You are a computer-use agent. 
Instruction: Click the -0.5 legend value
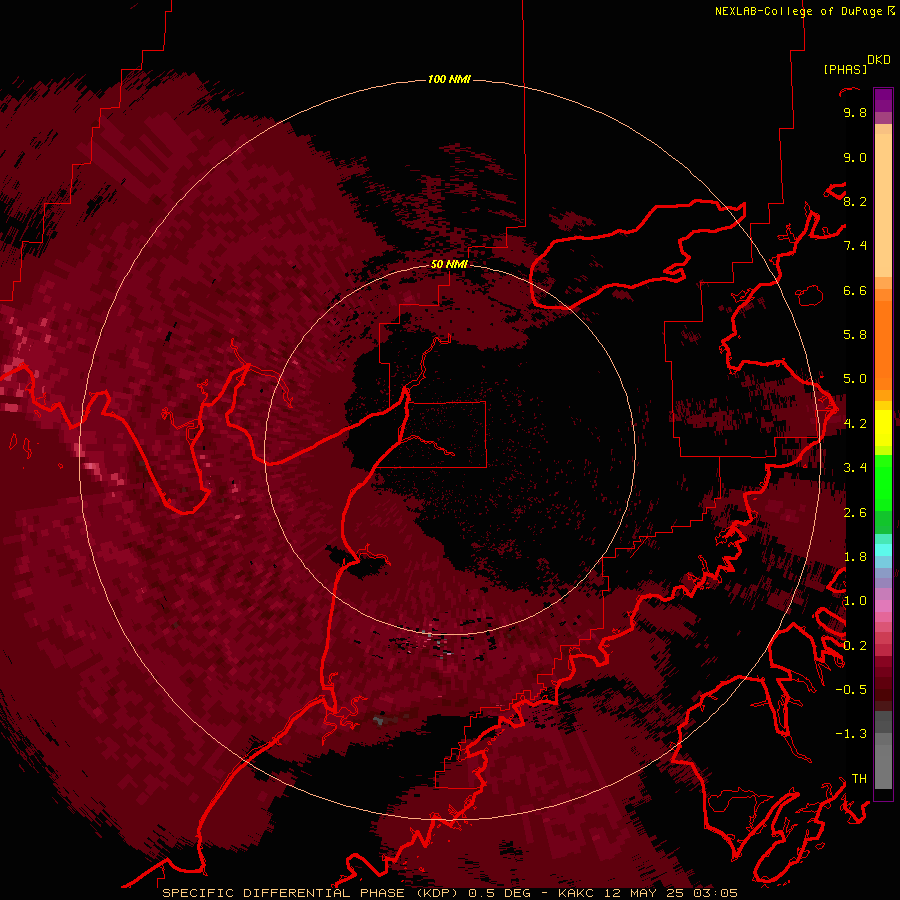pyautogui.click(x=851, y=690)
